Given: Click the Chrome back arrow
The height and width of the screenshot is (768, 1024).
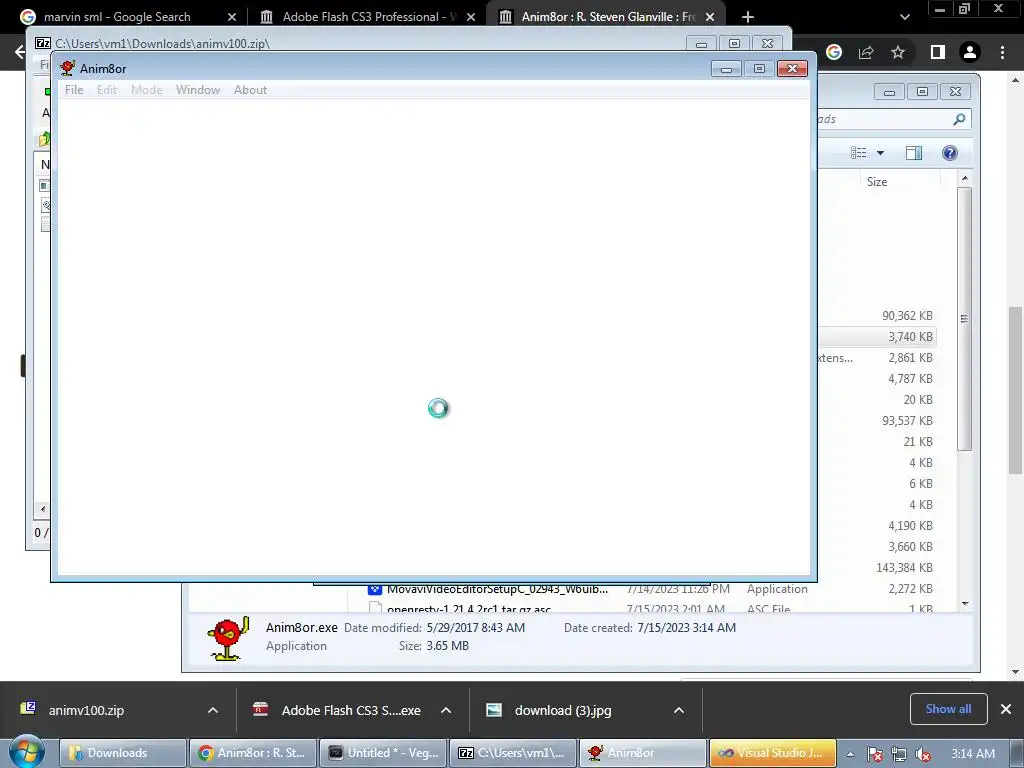Looking at the screenshot, I should coord(20,52).
